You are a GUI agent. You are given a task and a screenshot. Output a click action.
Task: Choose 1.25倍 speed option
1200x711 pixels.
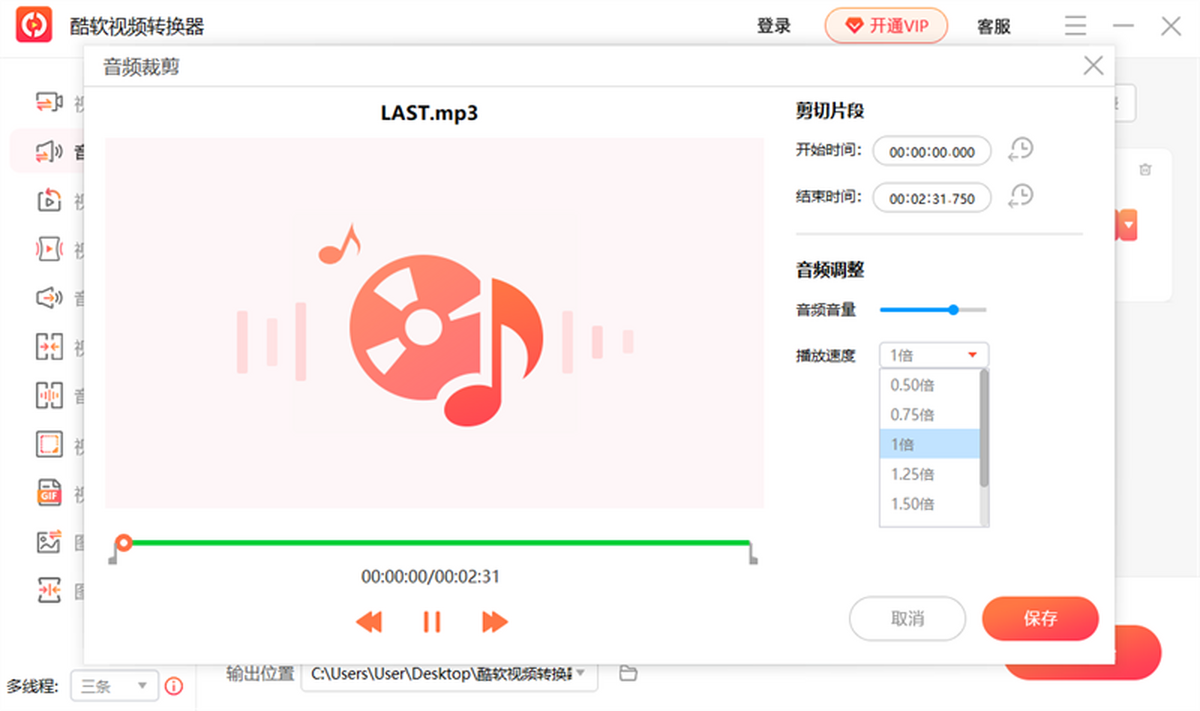pyautogui.click(x=912, y=474)
